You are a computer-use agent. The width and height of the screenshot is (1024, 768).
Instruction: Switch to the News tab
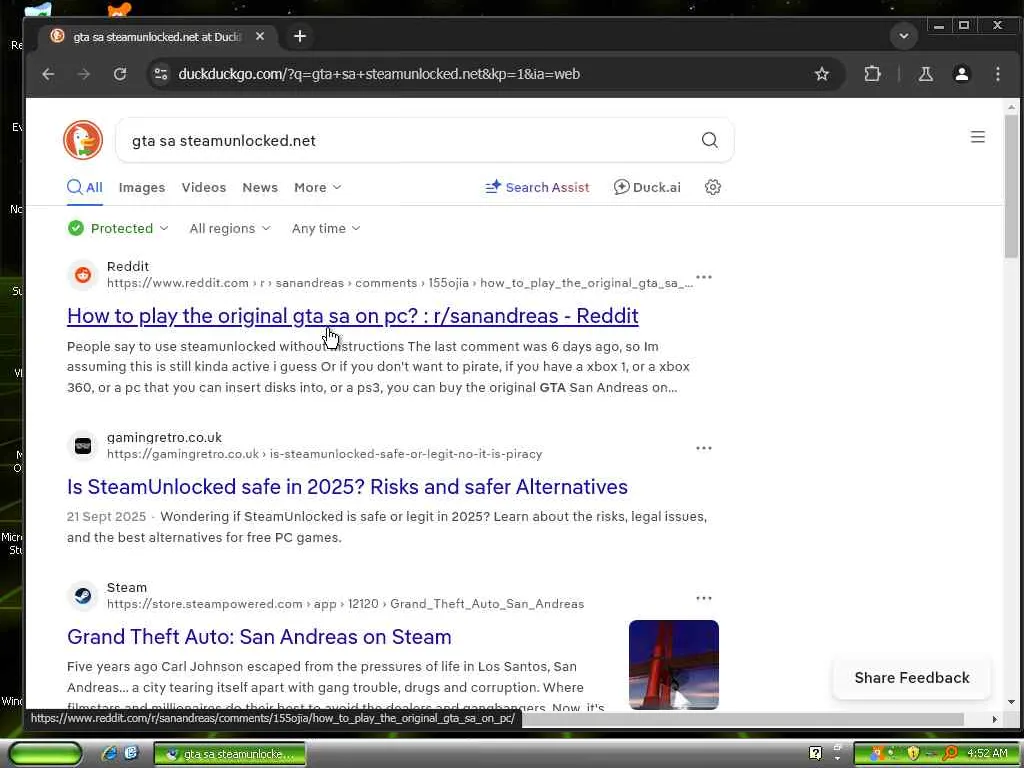tap(260, 187)
